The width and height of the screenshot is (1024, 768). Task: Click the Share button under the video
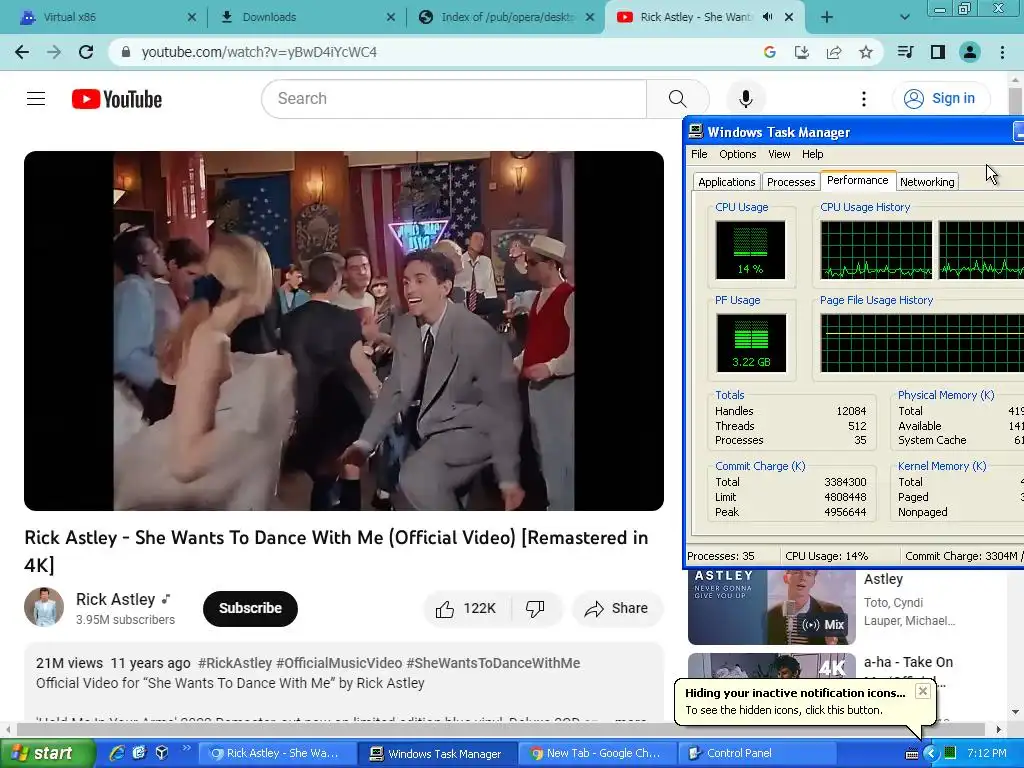tap(617, 609)
